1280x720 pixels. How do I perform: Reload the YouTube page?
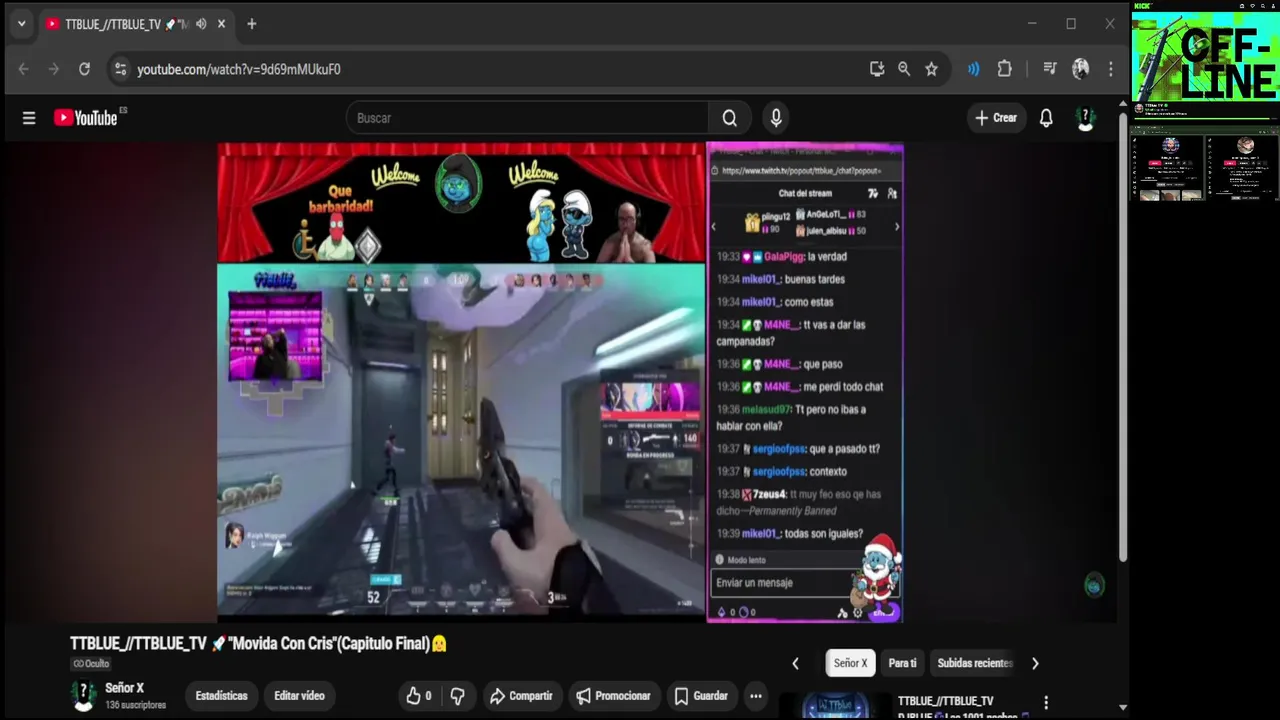click(x=84, y=69)
